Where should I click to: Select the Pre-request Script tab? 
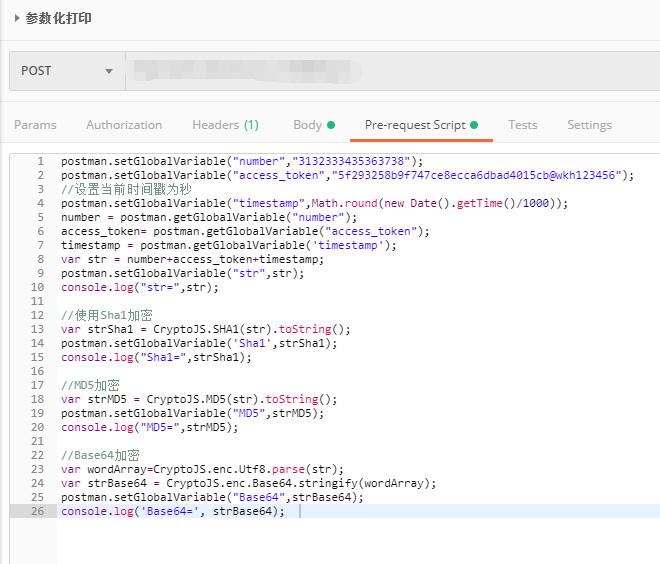coord(421,125)
